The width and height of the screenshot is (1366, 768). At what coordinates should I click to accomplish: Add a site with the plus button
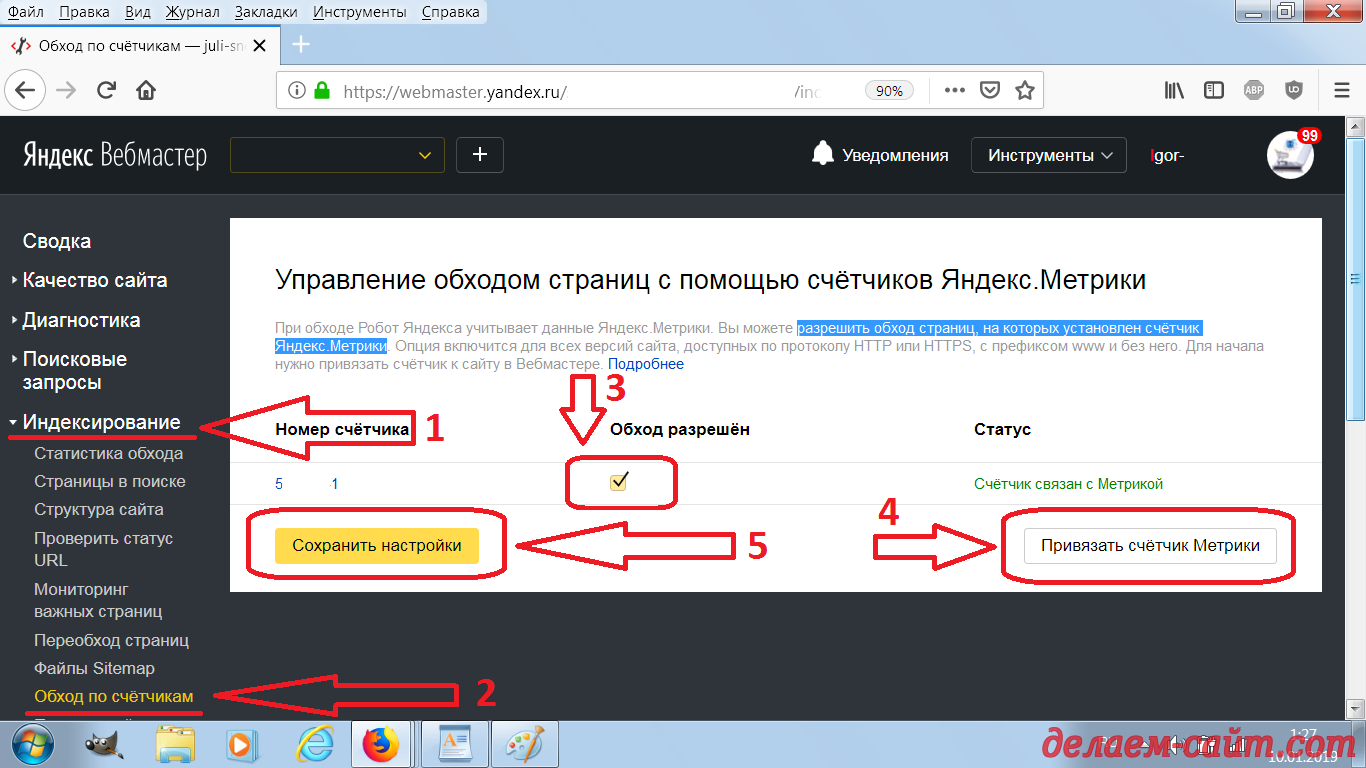coord(480,155)
